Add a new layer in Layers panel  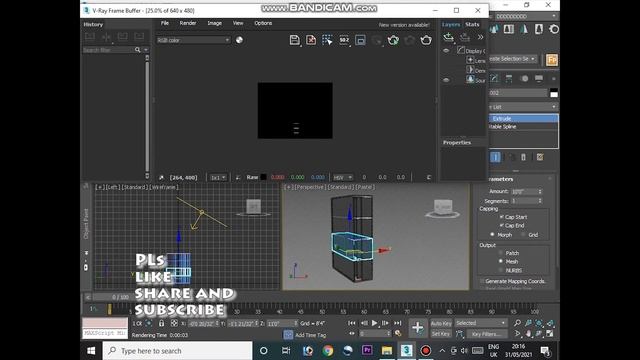click(x=449, y=38)
